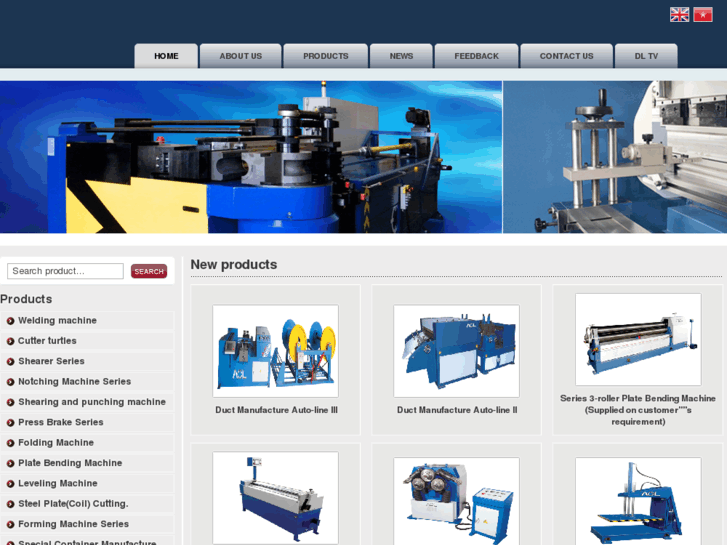Open Press Brake Series link
Viewport: 727px width, 545px height.
point(61,423)
